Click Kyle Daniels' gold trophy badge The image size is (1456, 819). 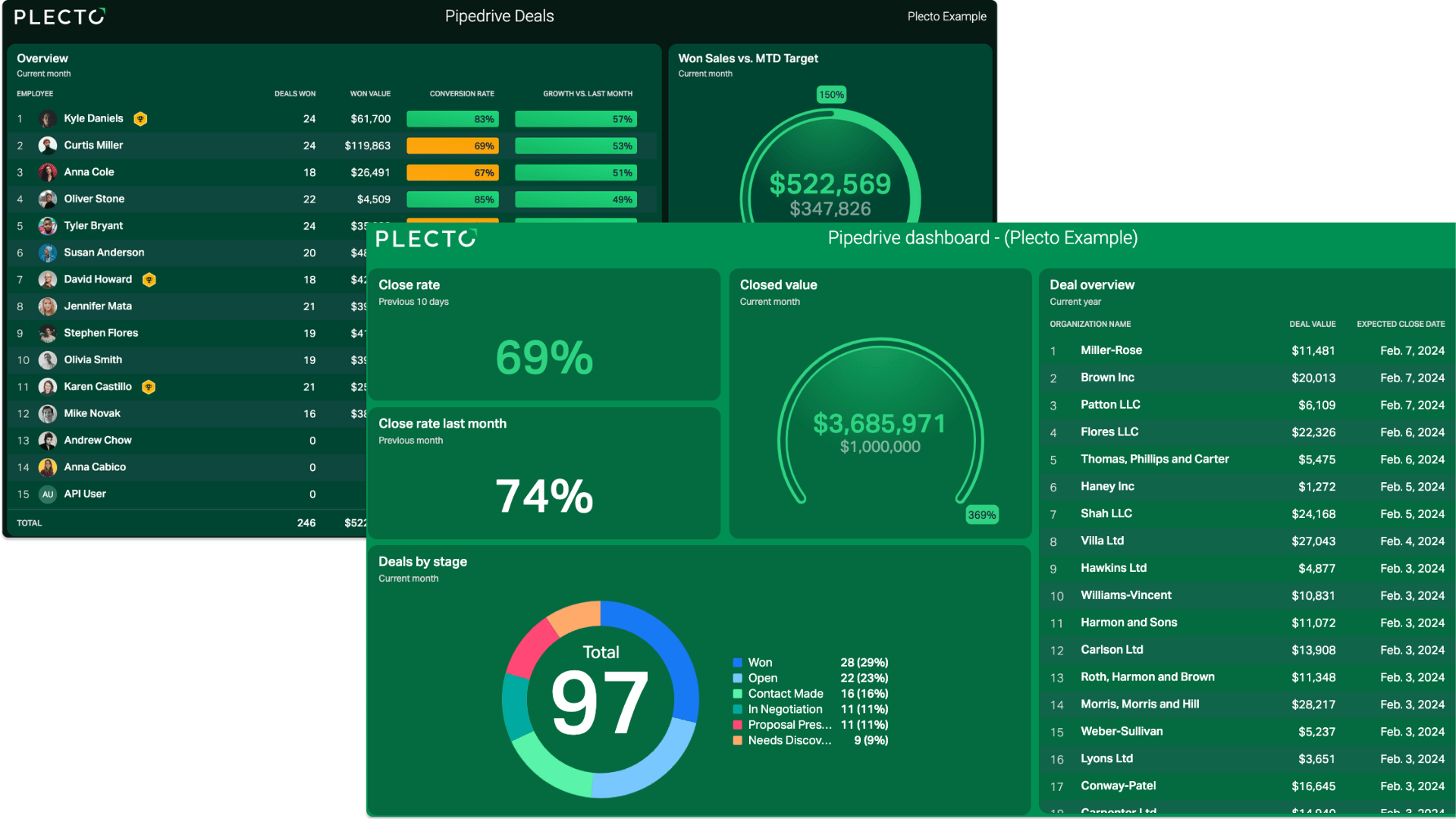click(x=140, y=119)
